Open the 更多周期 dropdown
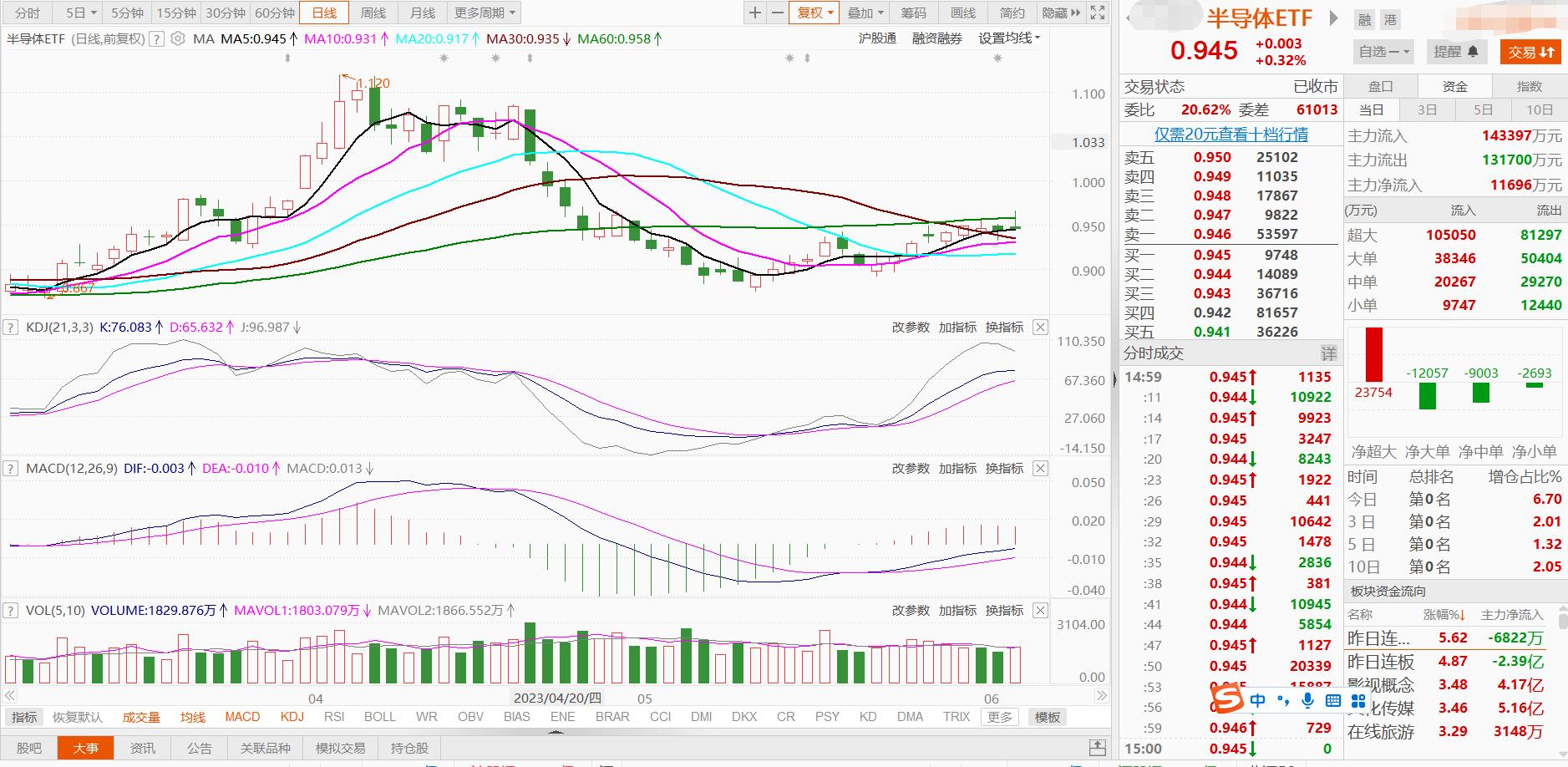 pos(485,13)
